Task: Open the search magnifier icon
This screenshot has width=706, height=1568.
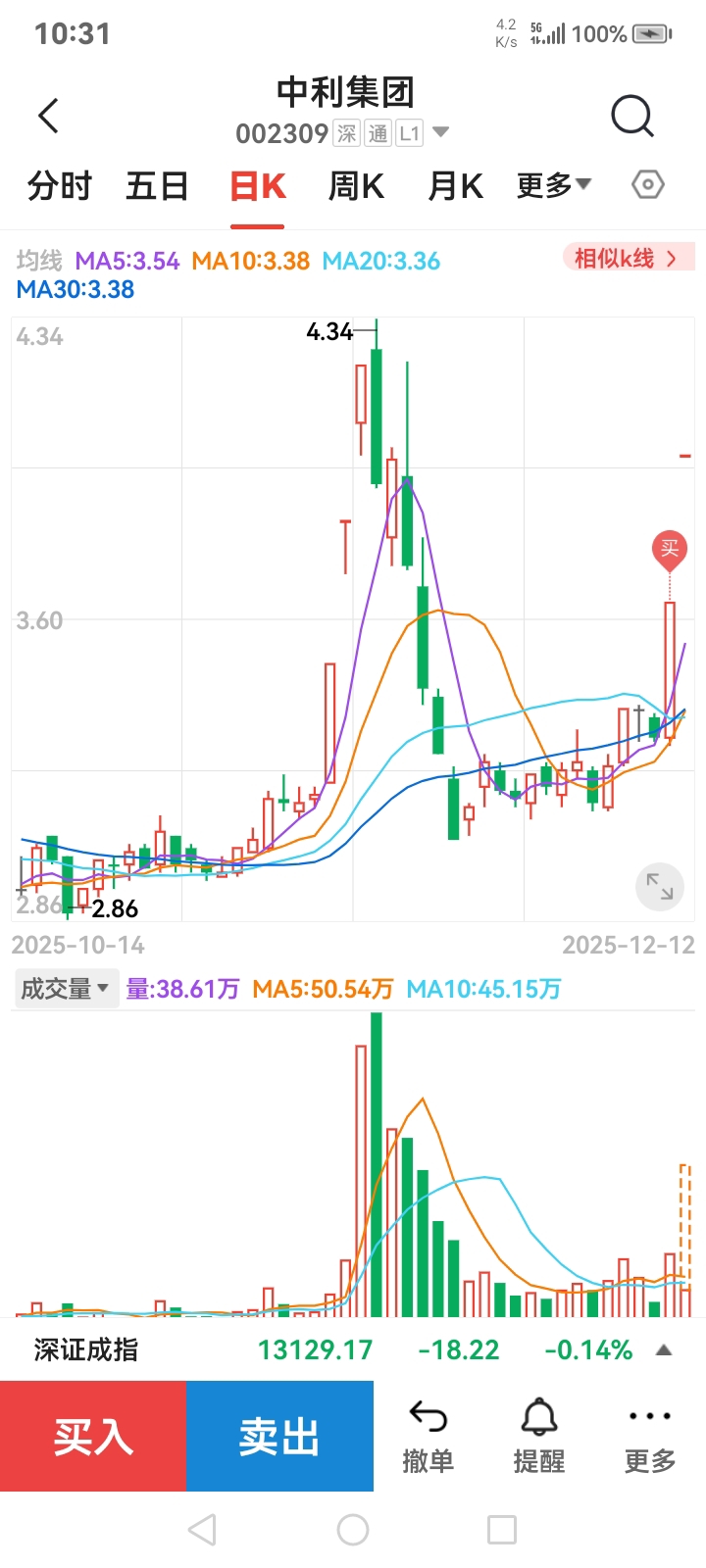Action: click(x=631, y=116)
